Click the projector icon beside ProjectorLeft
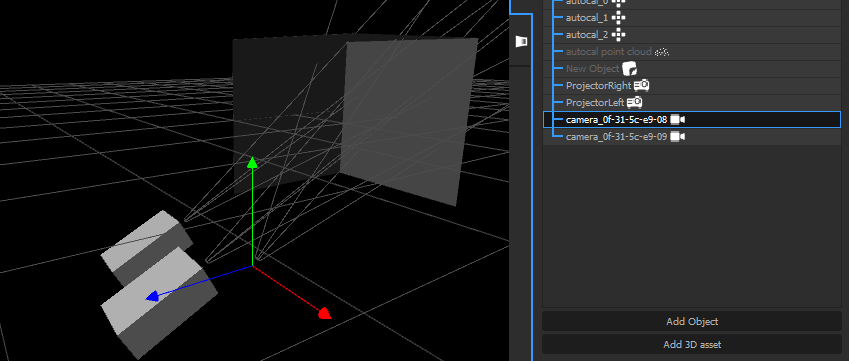Screen dimensions: 849x361 pyautogui.click(x=635, y=102)
